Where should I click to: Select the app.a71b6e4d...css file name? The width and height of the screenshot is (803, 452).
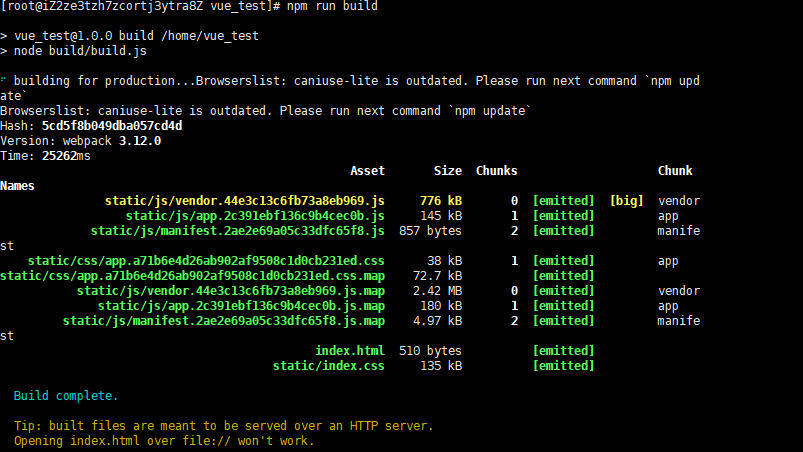coord(206,261)
